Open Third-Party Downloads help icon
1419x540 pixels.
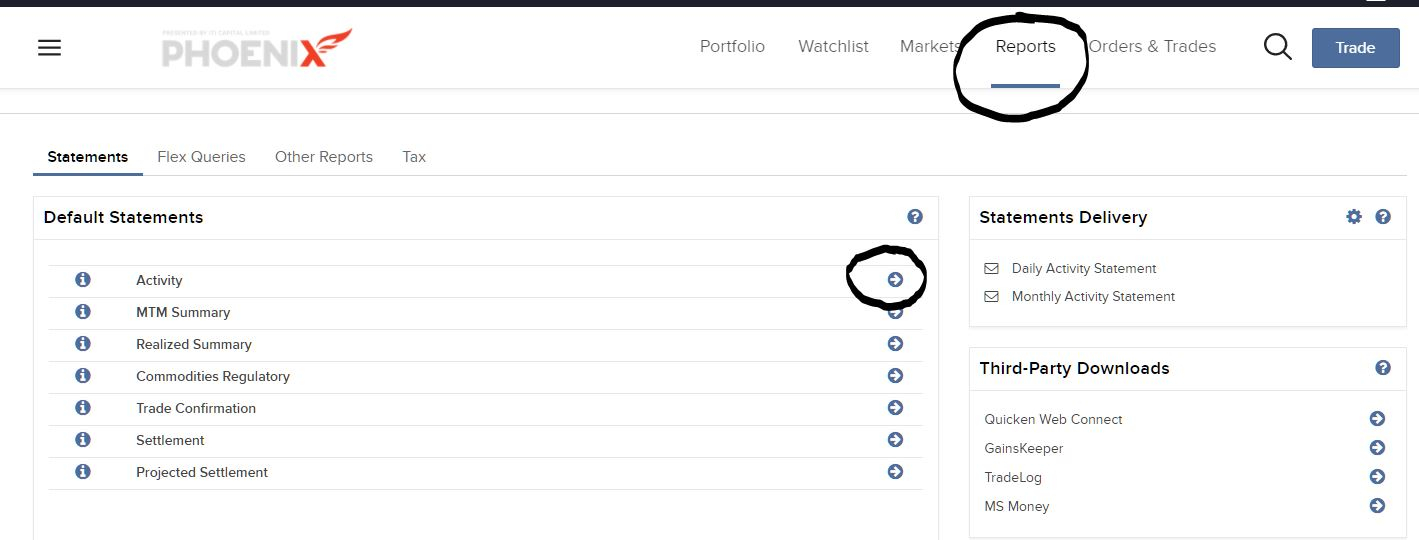1383,368
